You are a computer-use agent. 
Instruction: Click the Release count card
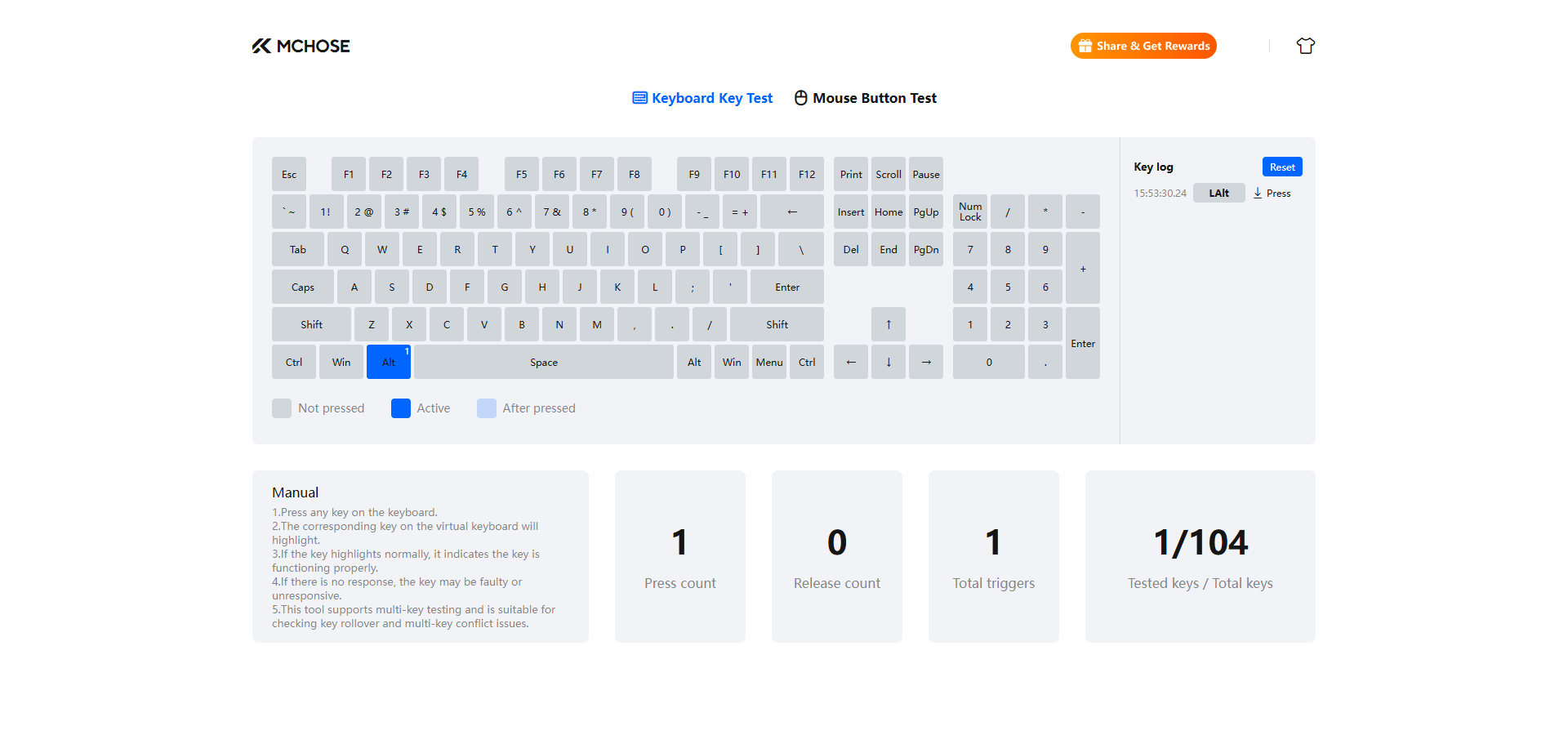[x=837, y=556]
